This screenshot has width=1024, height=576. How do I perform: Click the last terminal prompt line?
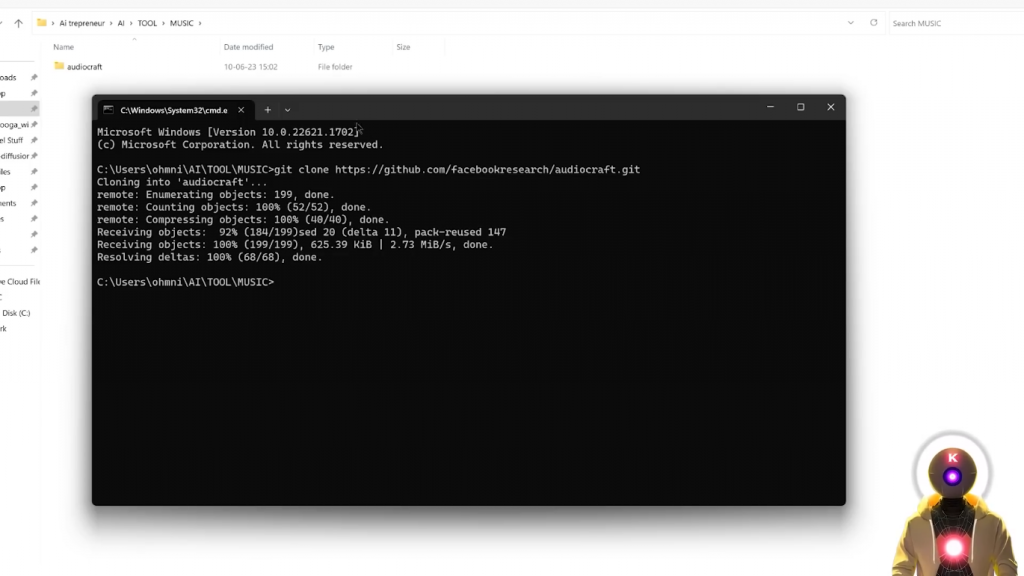[185, 282]
